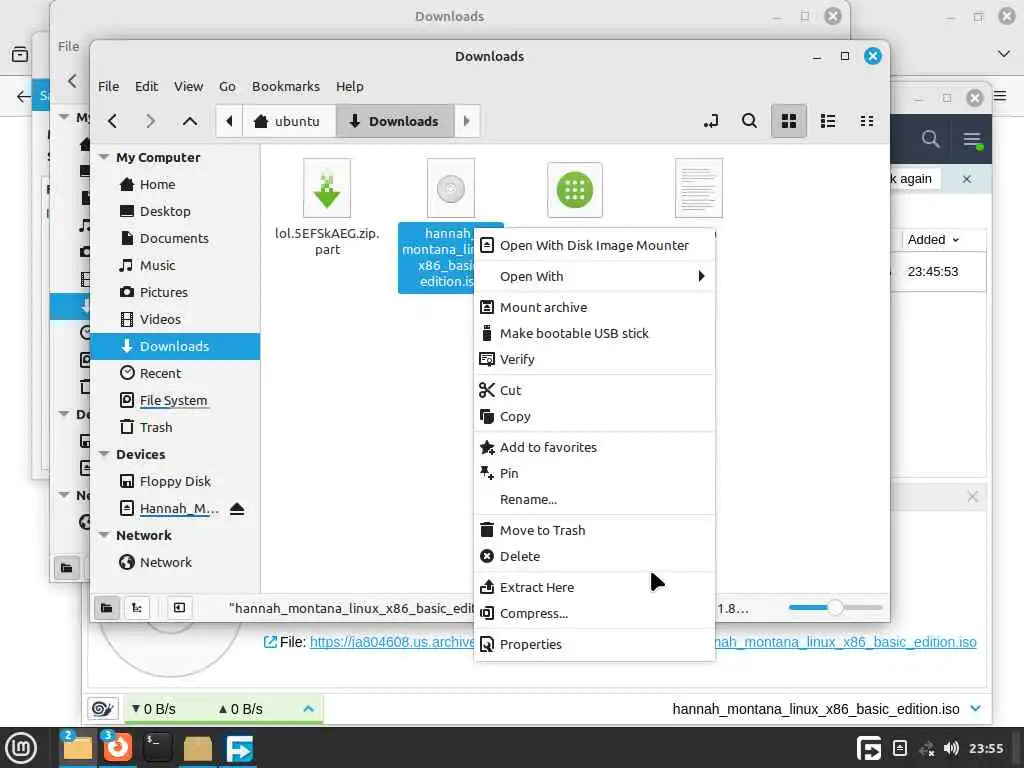This screenshot has width=1024, height=768.
Task: Open Desktop in the sidebar
Action: click(175, 212)
